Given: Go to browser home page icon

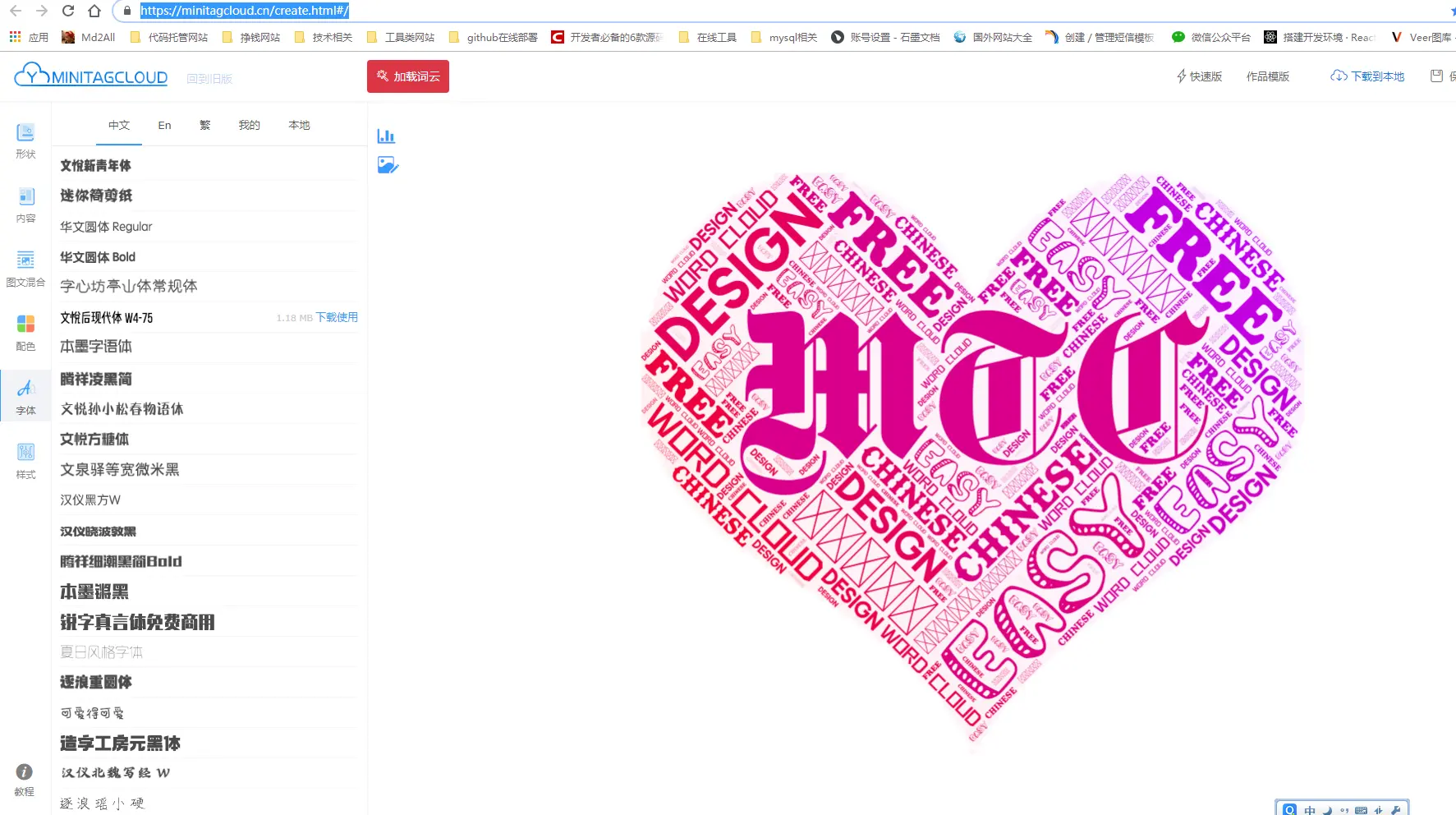Looking at the screenshot, I should tap(94, 11).
